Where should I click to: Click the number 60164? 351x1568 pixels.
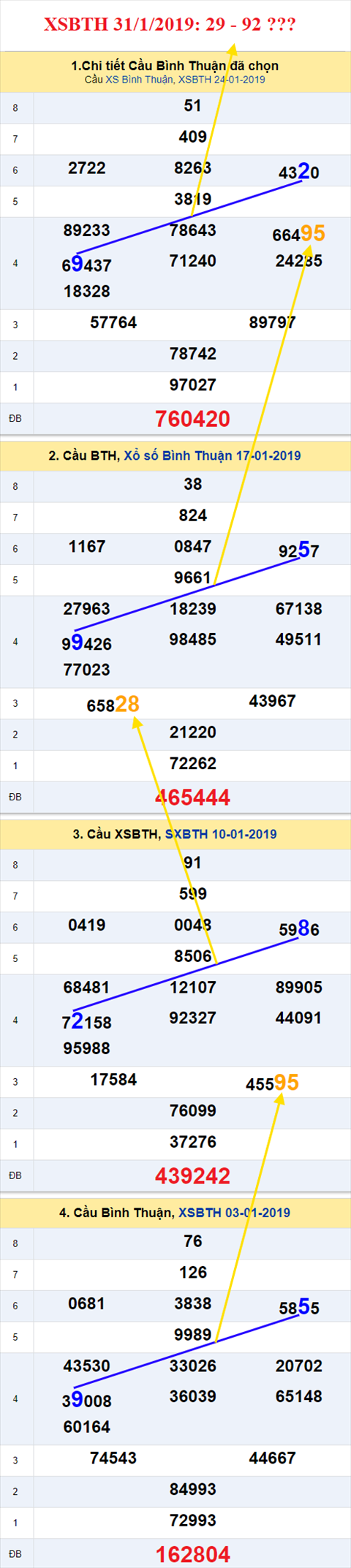click(87, 1427)
